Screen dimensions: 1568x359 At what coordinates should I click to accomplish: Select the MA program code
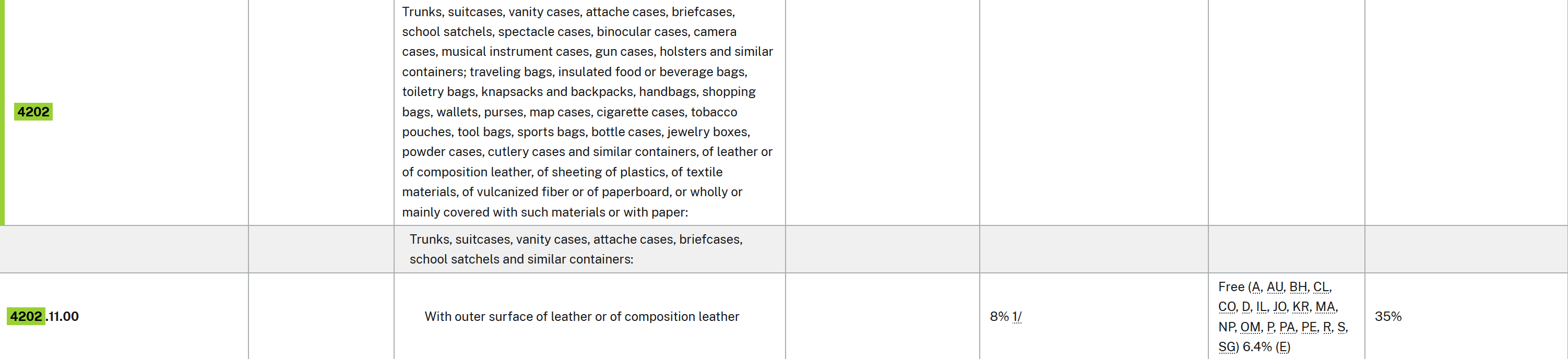[1325, 307]
